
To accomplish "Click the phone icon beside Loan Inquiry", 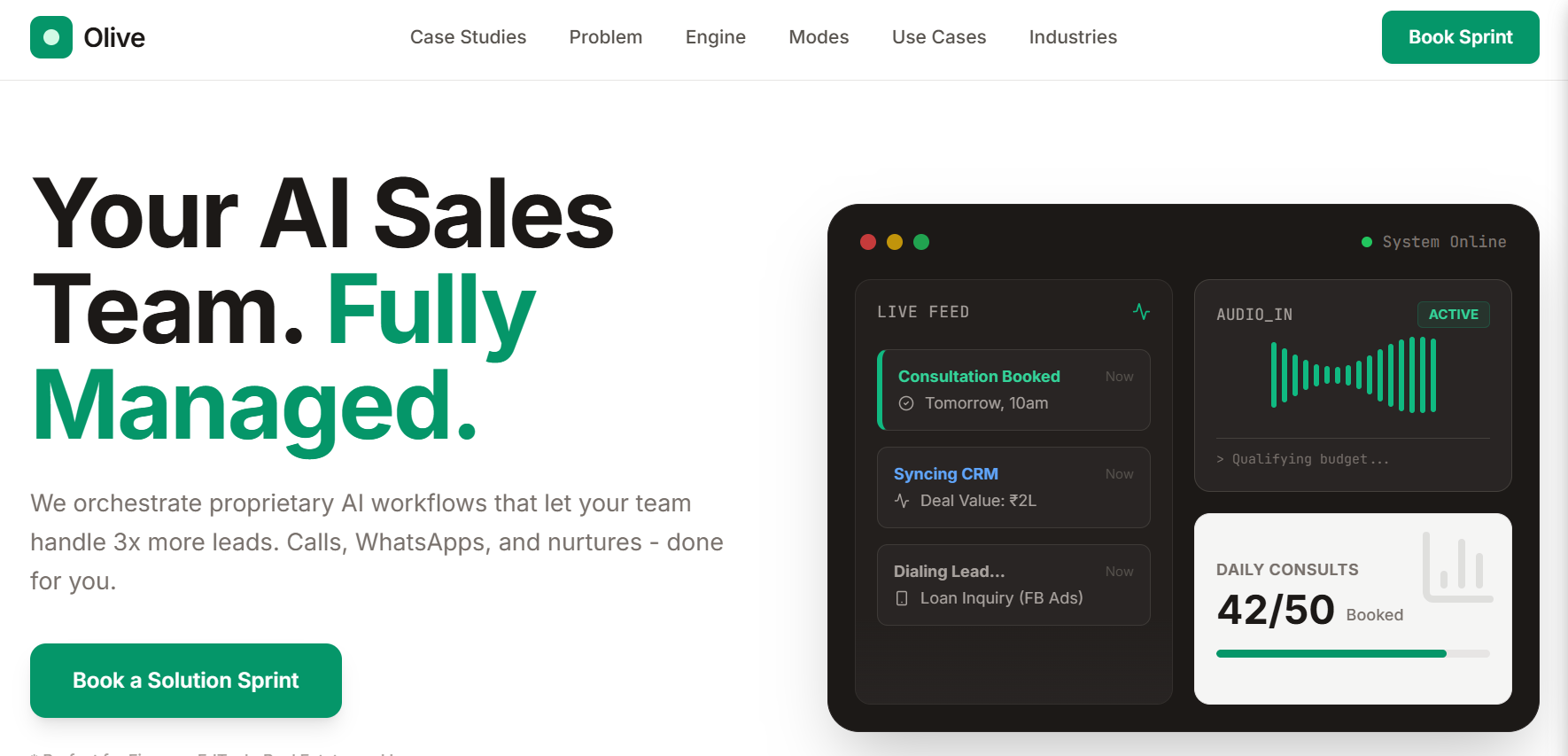I will (902, 598).
